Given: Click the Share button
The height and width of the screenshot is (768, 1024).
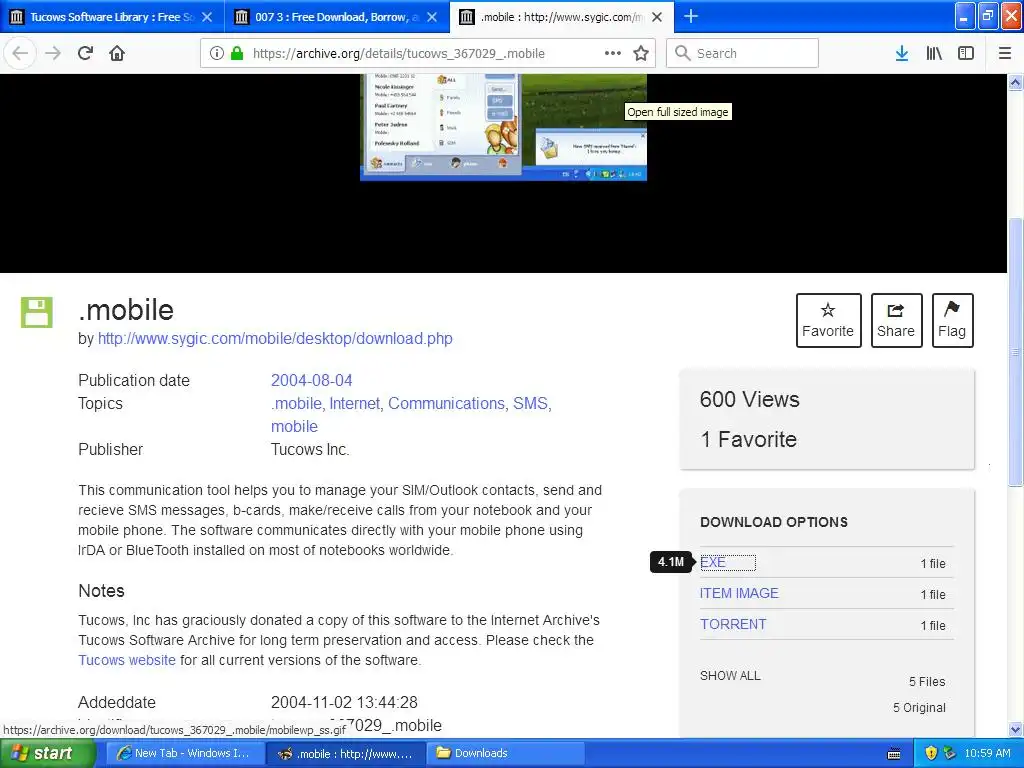Looking at the screenshot, I should (x=896, y=320).
